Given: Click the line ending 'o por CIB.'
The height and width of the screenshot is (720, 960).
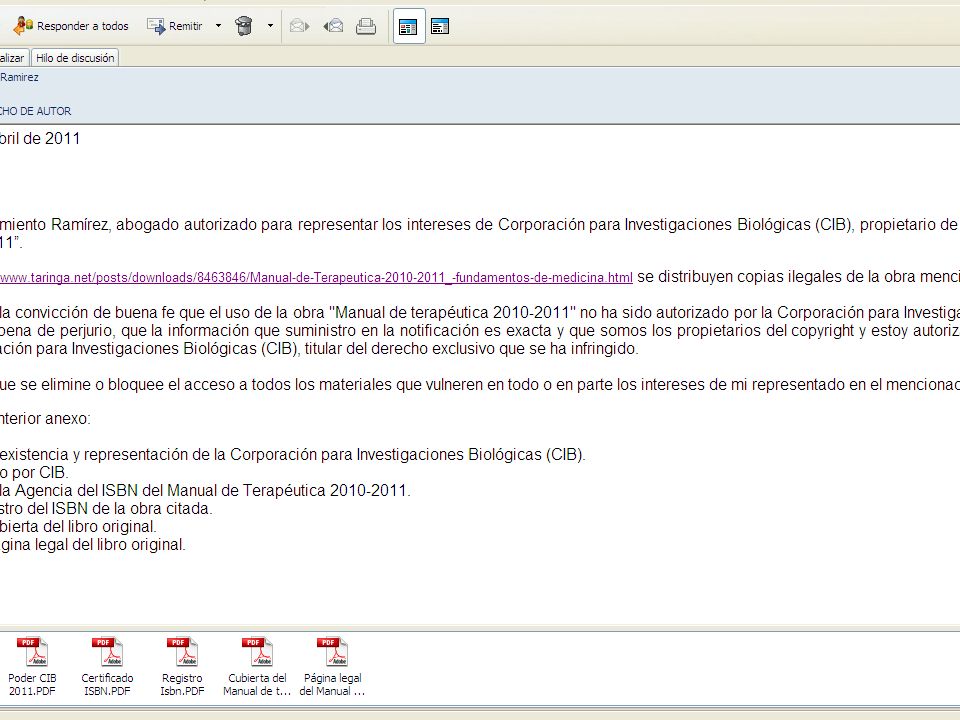Looking at the screenshot, I should coord(34,473).
